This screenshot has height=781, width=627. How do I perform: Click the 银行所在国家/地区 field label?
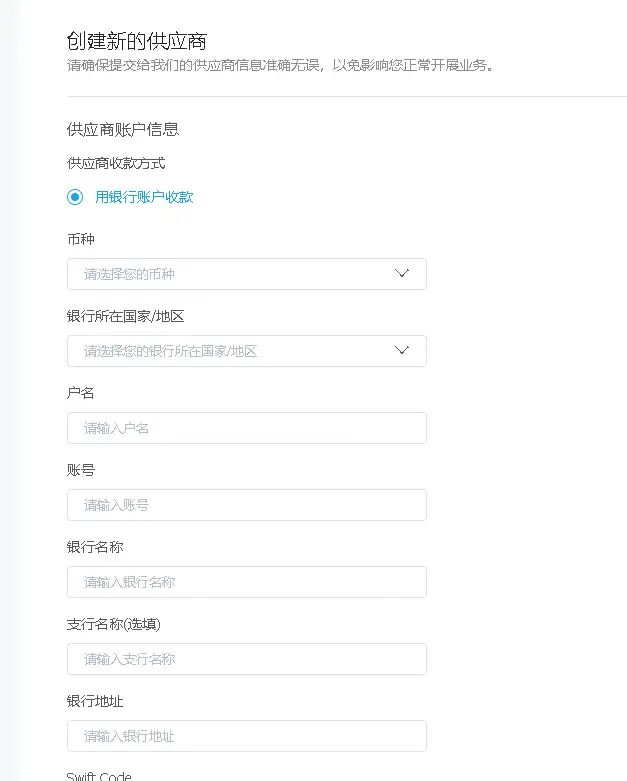pos(126,316)
